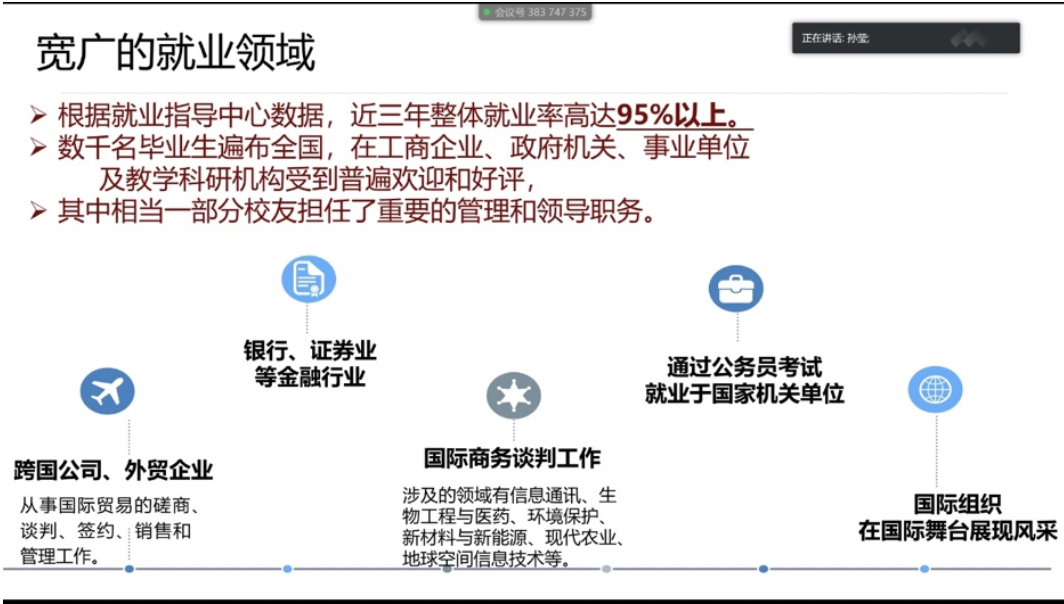Click the gray star badge icon
This screenshot has height=604, width=1064.
pos(513,395)
